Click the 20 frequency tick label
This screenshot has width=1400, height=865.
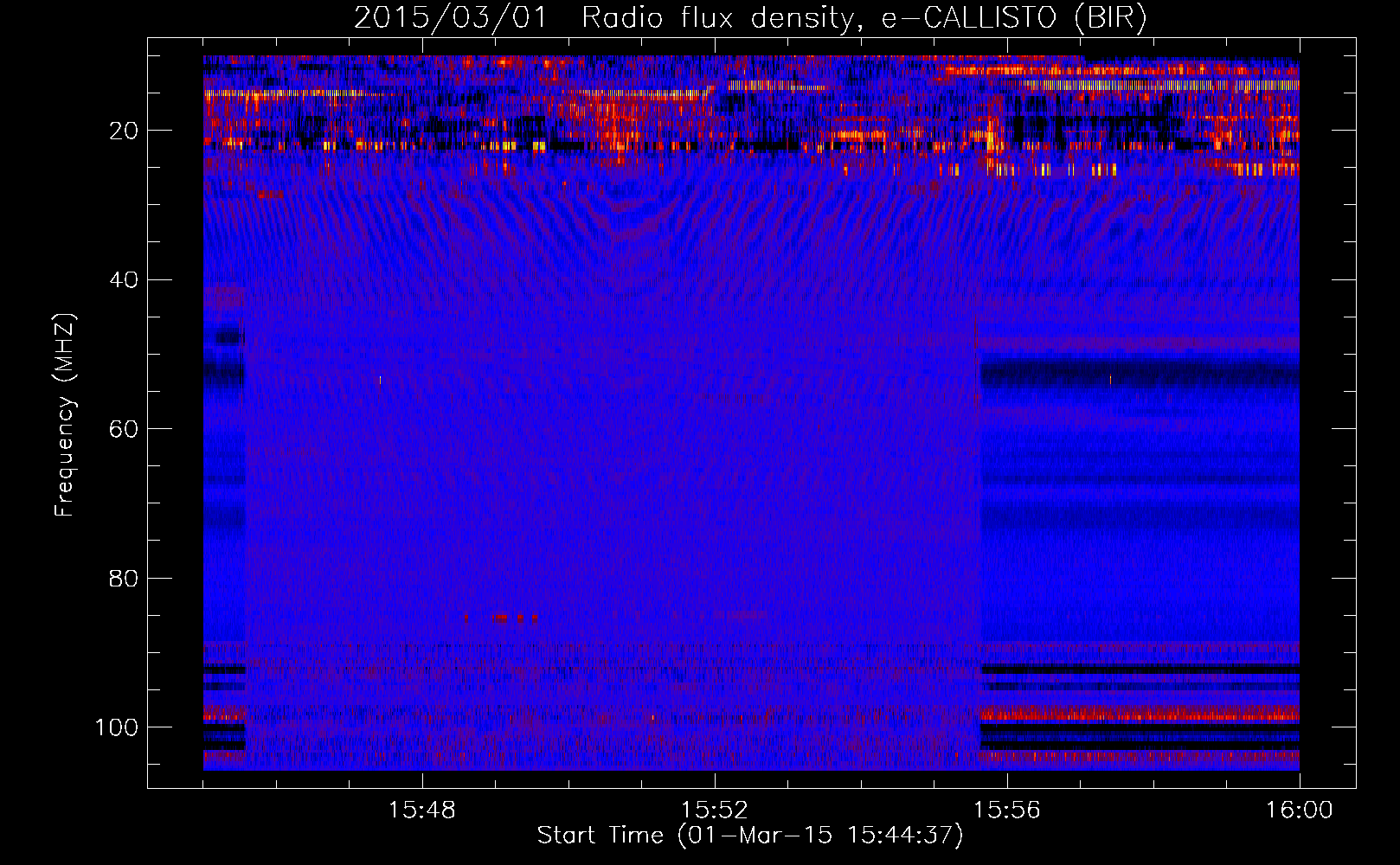(125, 131)
